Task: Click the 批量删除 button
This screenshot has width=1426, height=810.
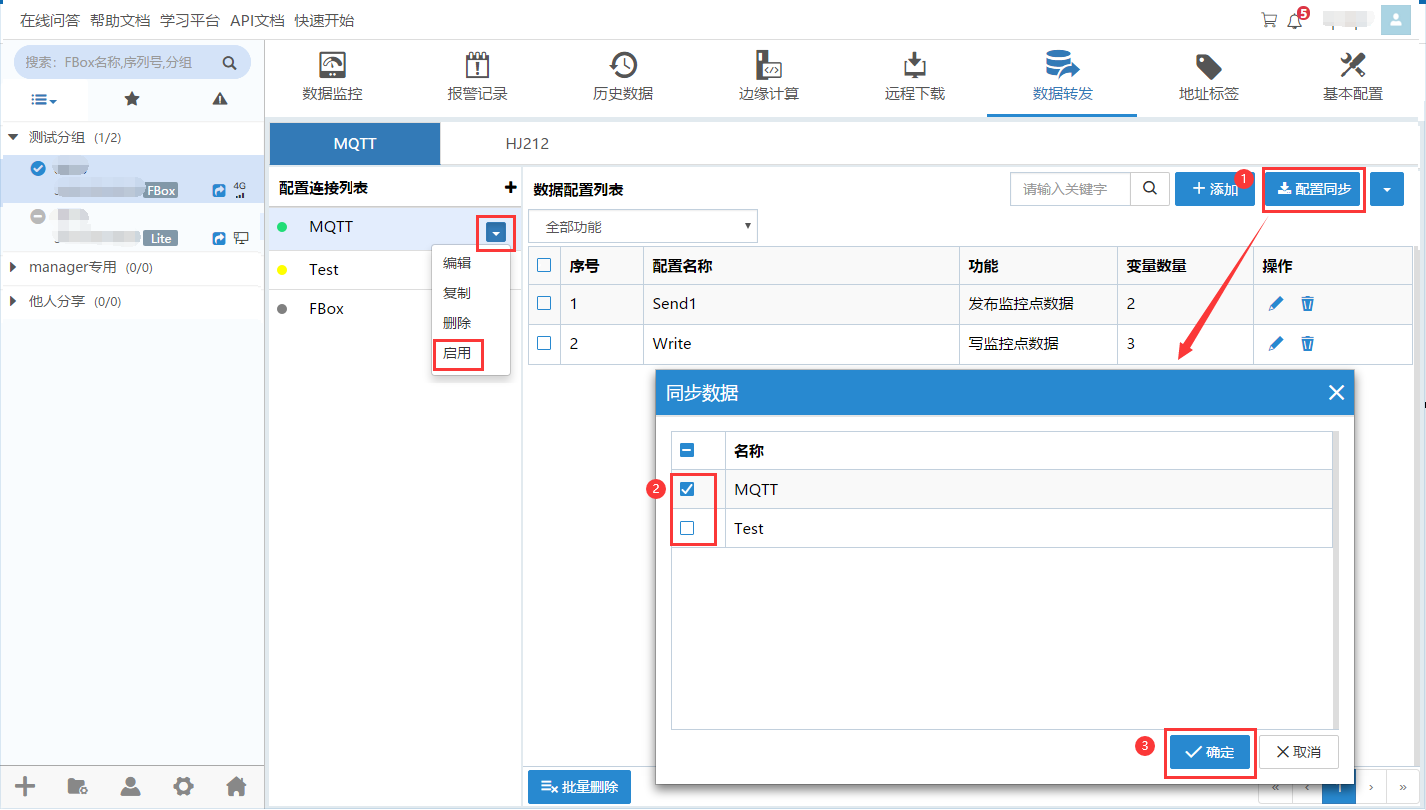Action: tap(579, 787)
